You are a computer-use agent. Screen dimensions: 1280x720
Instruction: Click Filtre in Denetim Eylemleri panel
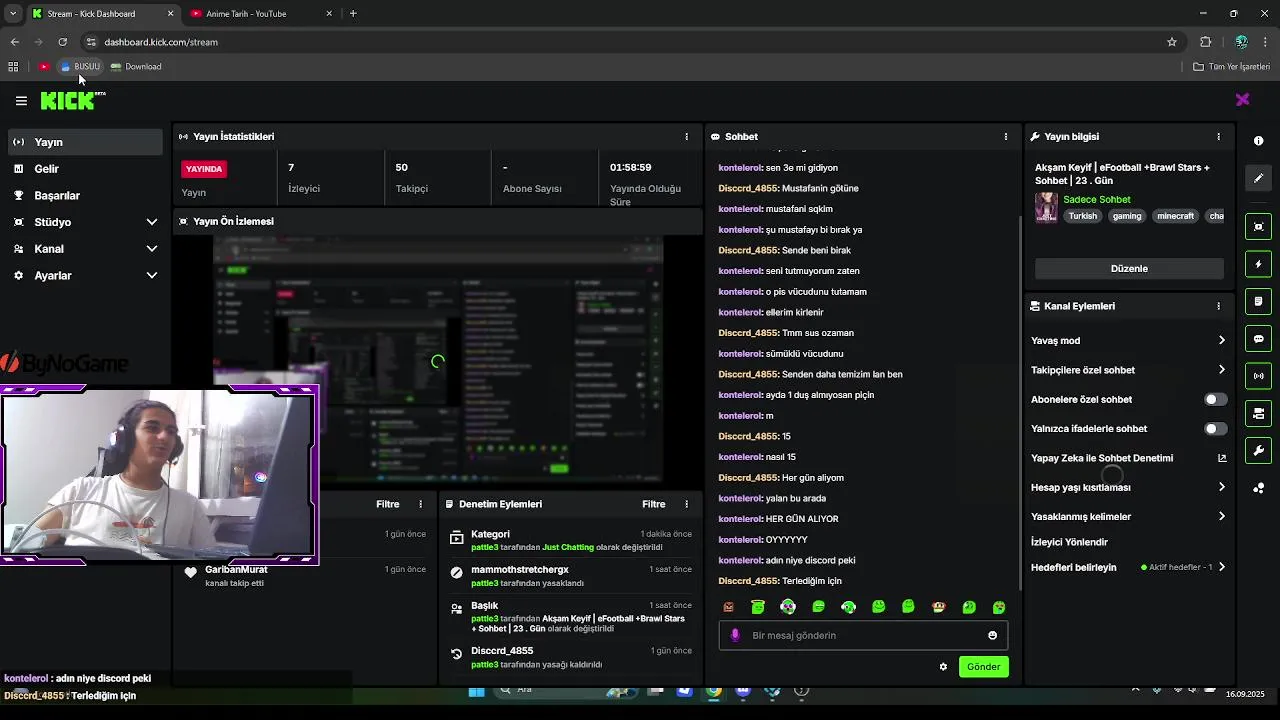tap(654, 504)
